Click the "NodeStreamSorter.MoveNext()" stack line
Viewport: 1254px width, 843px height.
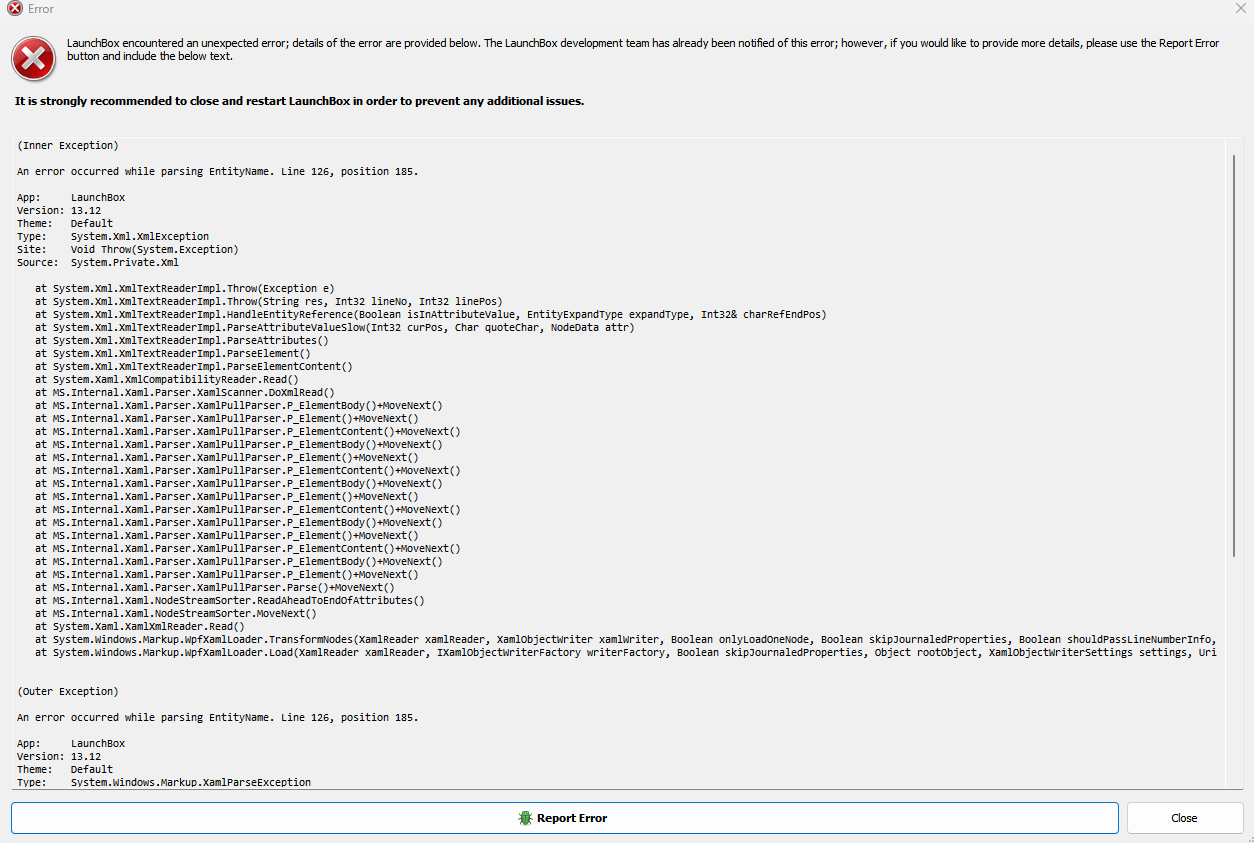(176, 614)
